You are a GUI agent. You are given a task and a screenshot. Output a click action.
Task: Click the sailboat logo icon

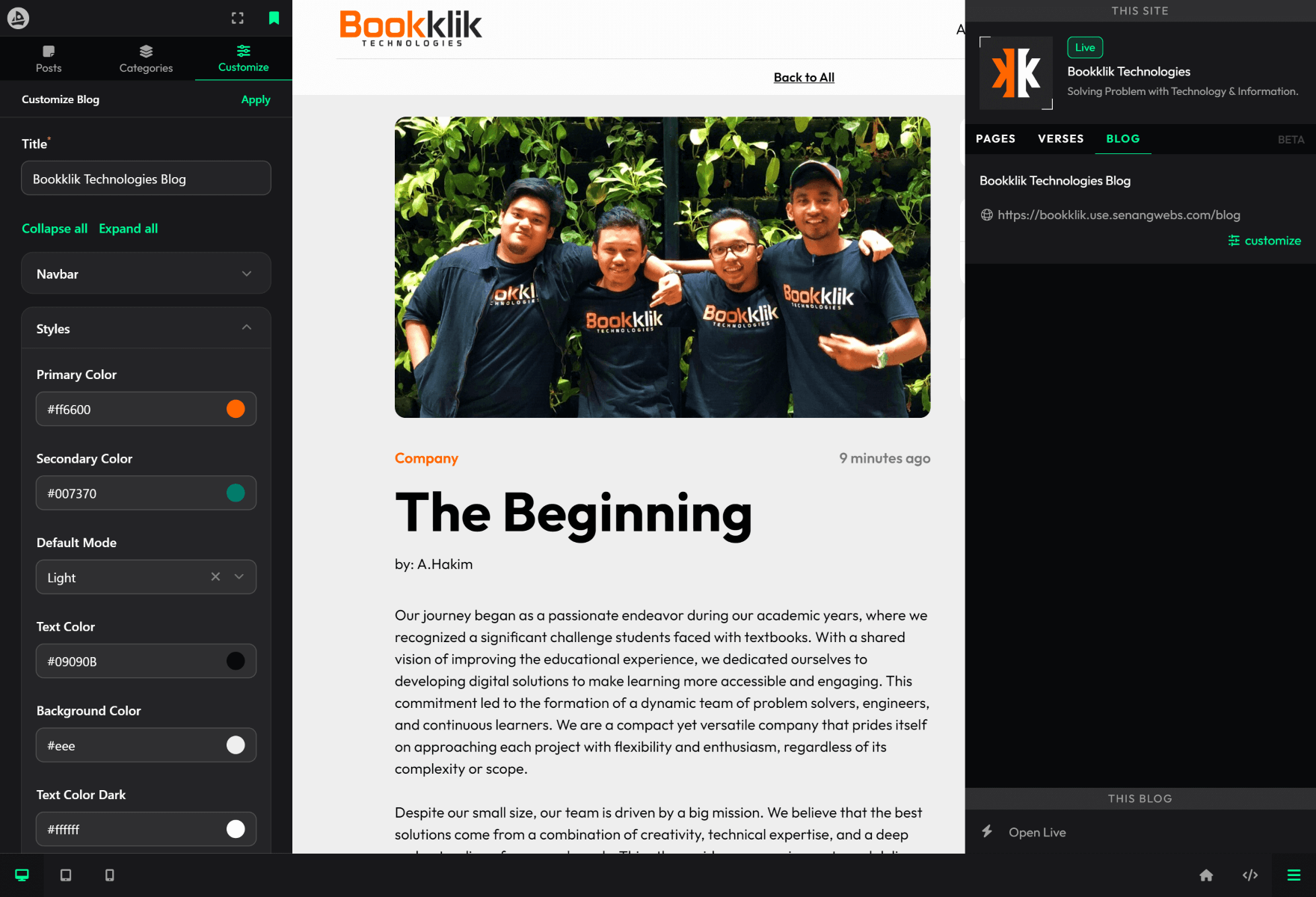[x=18, y=18]
